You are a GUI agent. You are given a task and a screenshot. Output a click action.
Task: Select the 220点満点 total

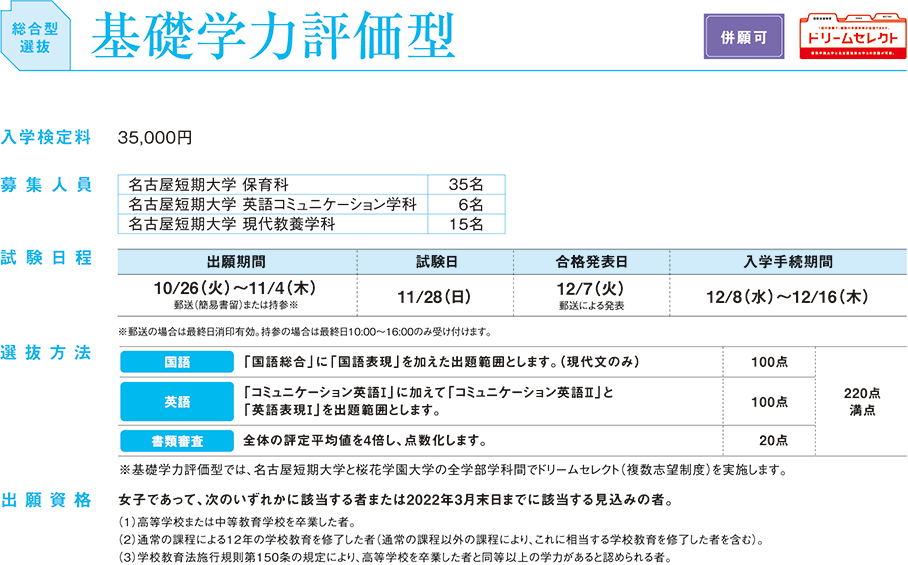(x=862, y=402)
